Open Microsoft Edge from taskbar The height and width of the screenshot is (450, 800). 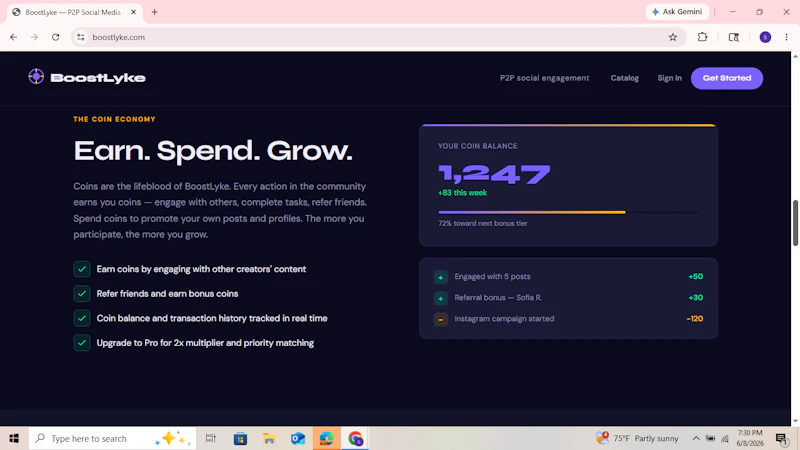(x=327, y=438)
